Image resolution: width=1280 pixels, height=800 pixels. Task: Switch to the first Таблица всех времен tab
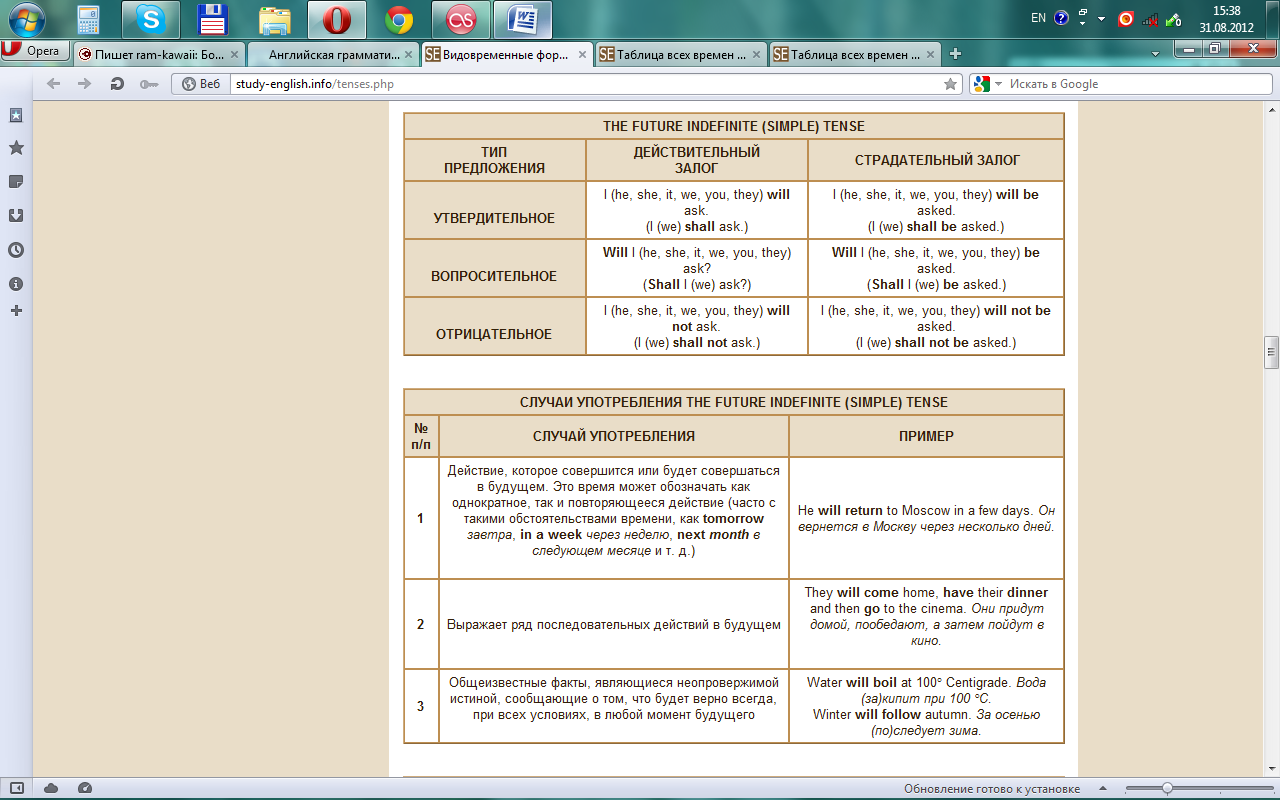(x=681, y=55)
